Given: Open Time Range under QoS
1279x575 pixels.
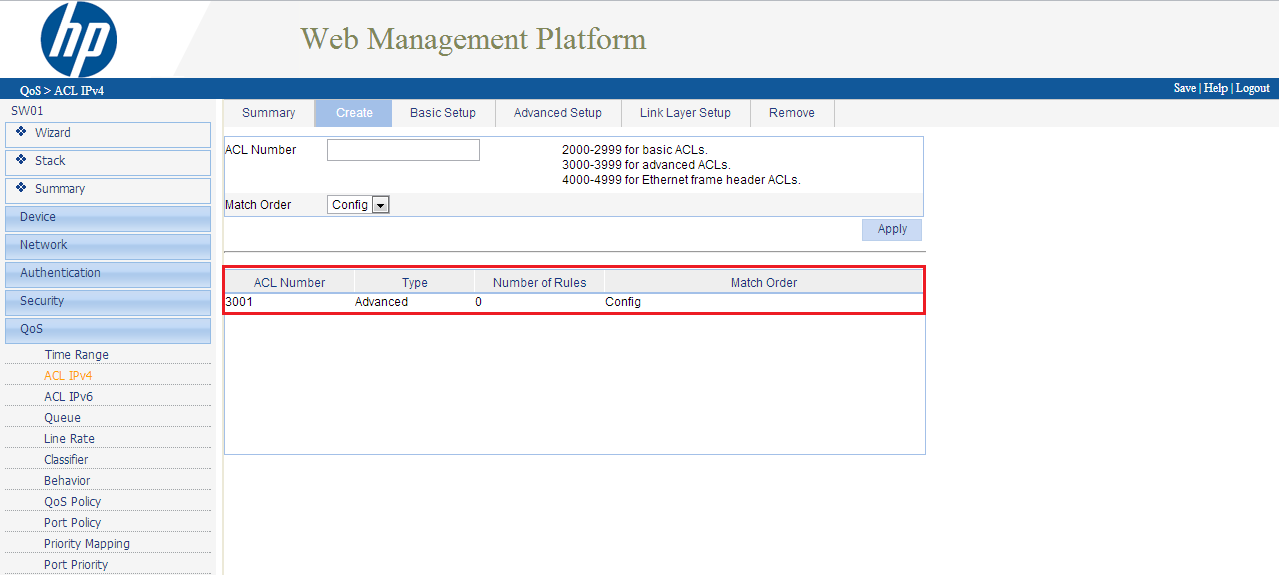Looking at the screenshot, I should [76, 355].
